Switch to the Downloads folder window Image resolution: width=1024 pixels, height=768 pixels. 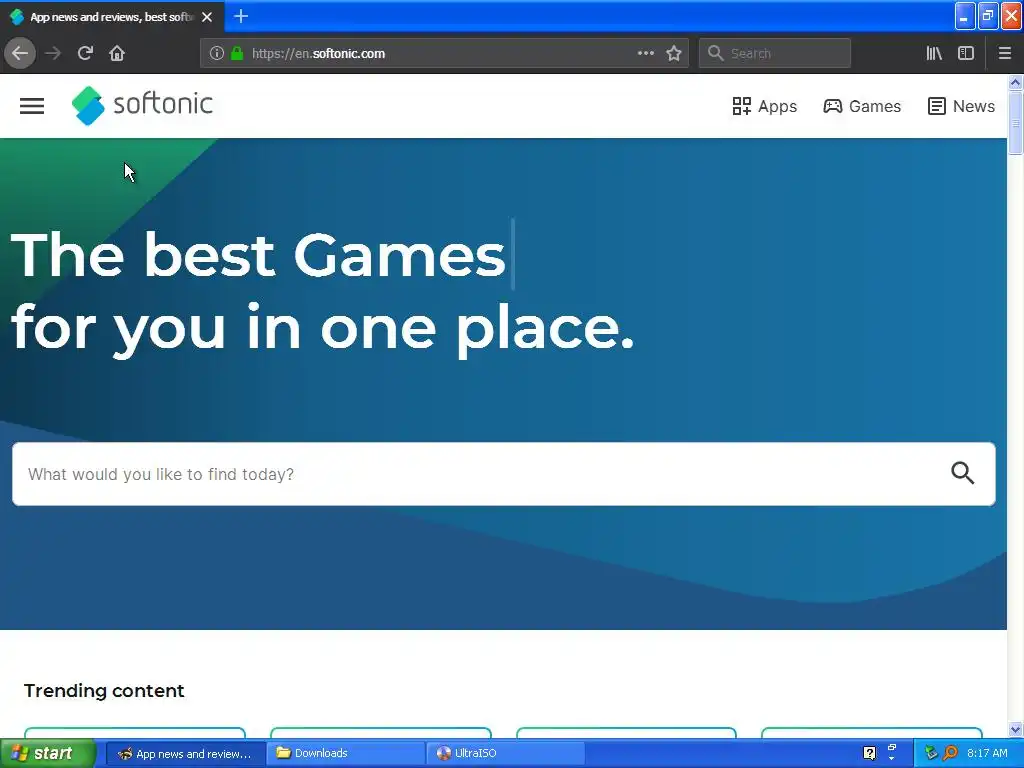[x=345, y=754]
